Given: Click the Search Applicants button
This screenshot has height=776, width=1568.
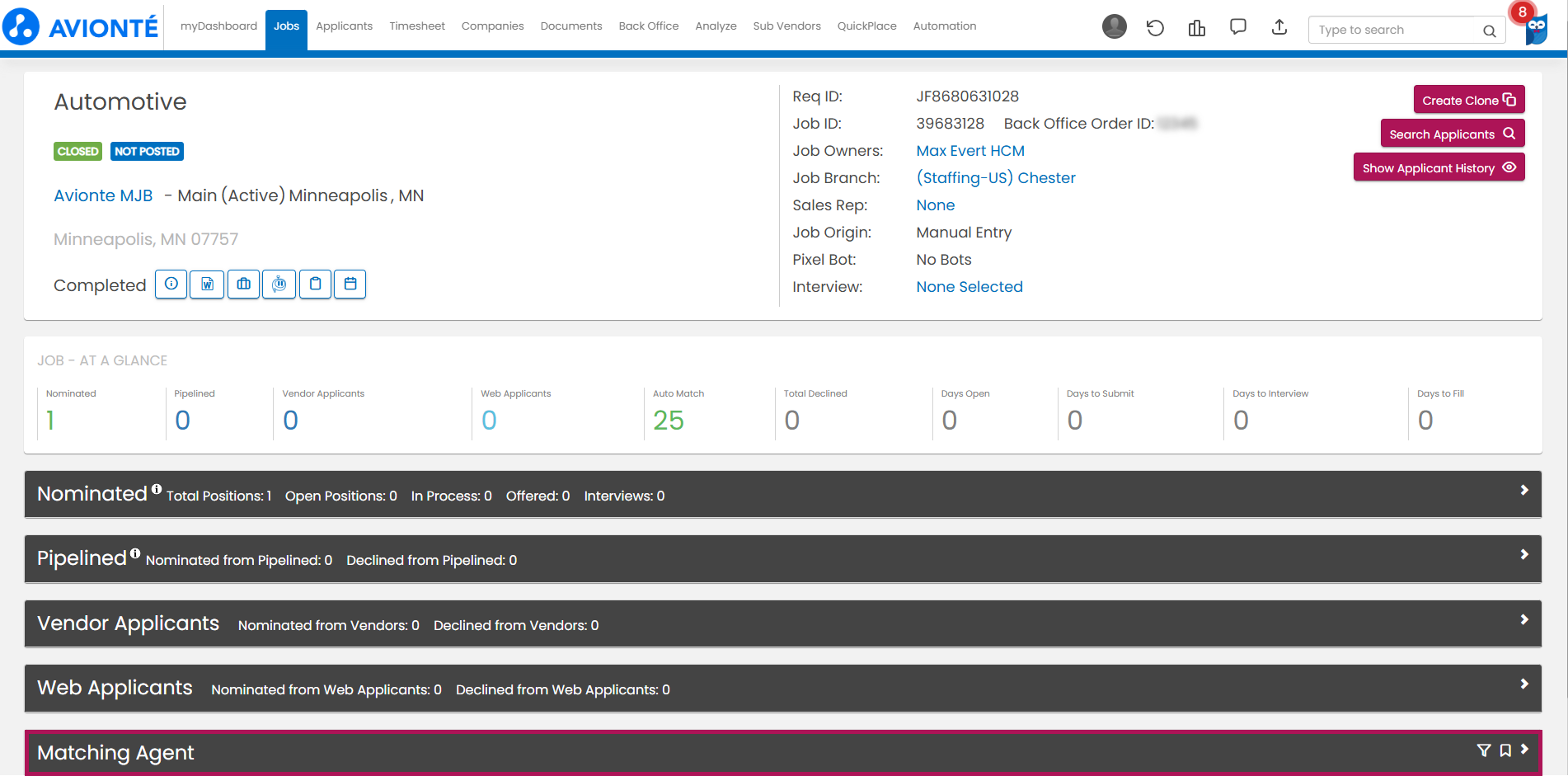Looking at the screenshot, I should 1453,134.
